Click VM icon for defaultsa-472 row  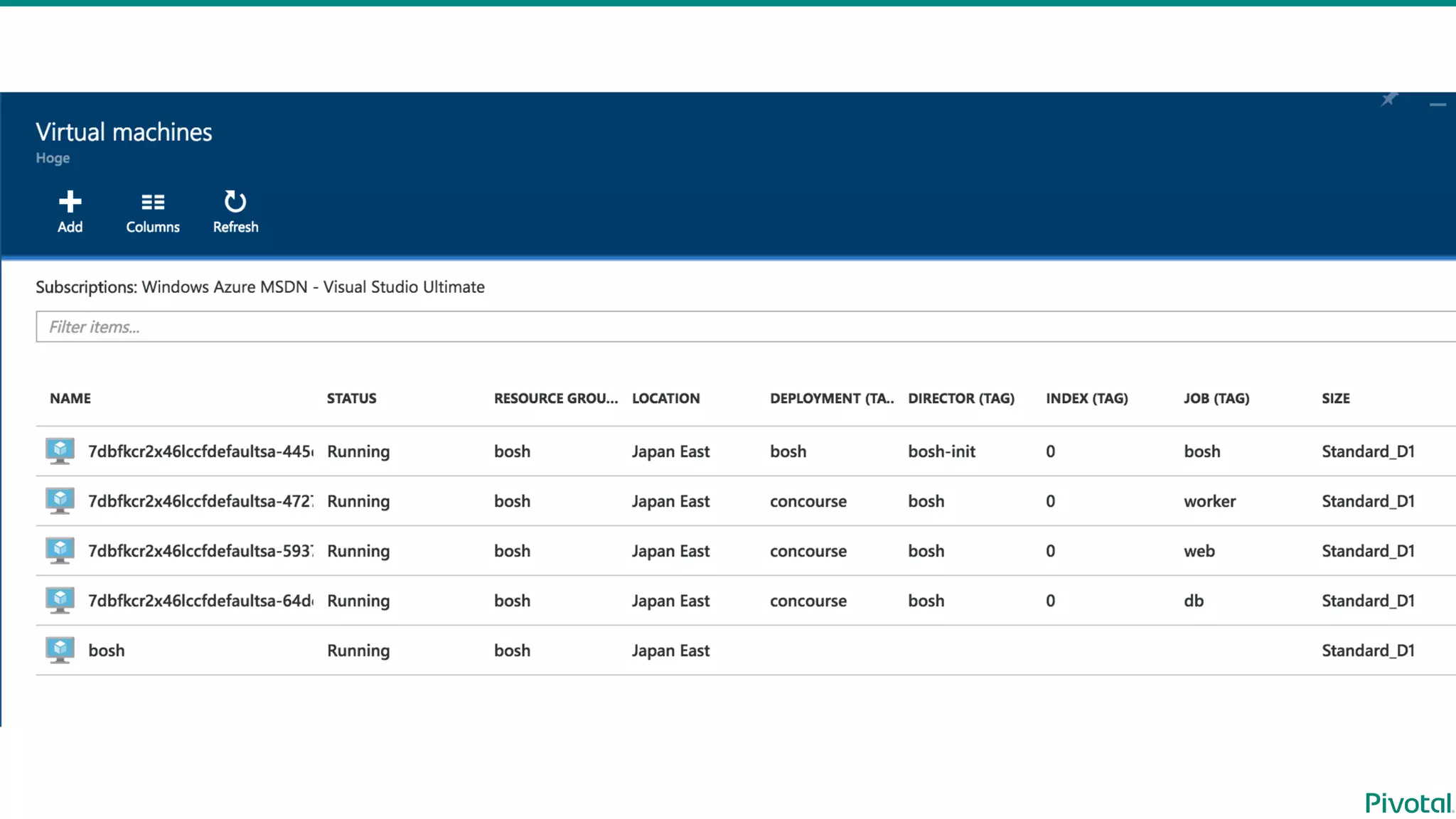coord(60,500)
